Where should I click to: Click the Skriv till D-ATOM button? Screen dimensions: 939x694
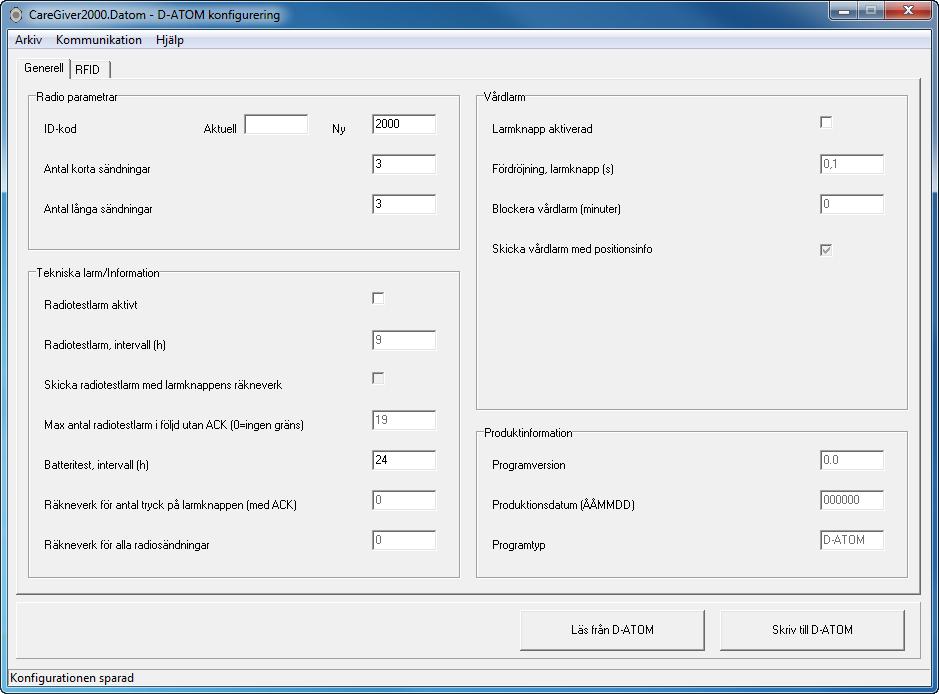tap(812, 630)
